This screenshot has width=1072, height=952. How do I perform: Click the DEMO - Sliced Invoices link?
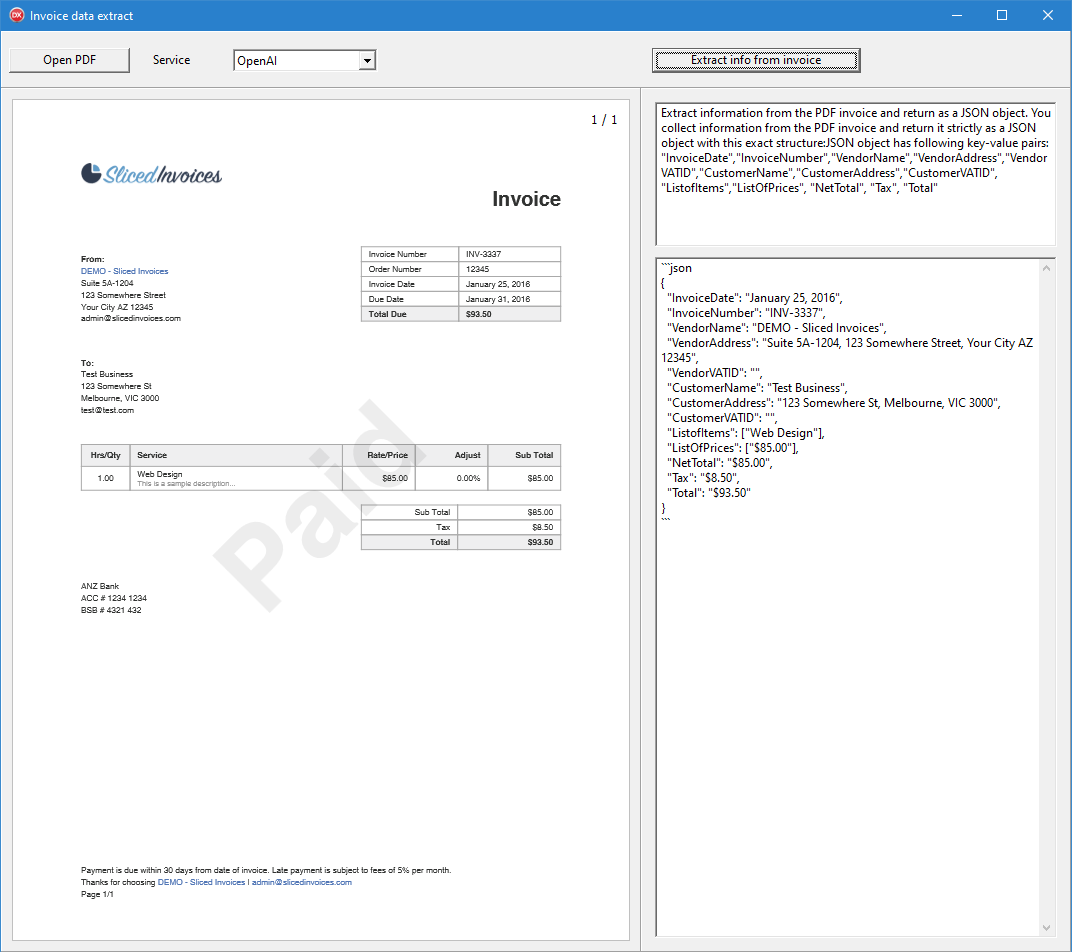pos(124,271)
